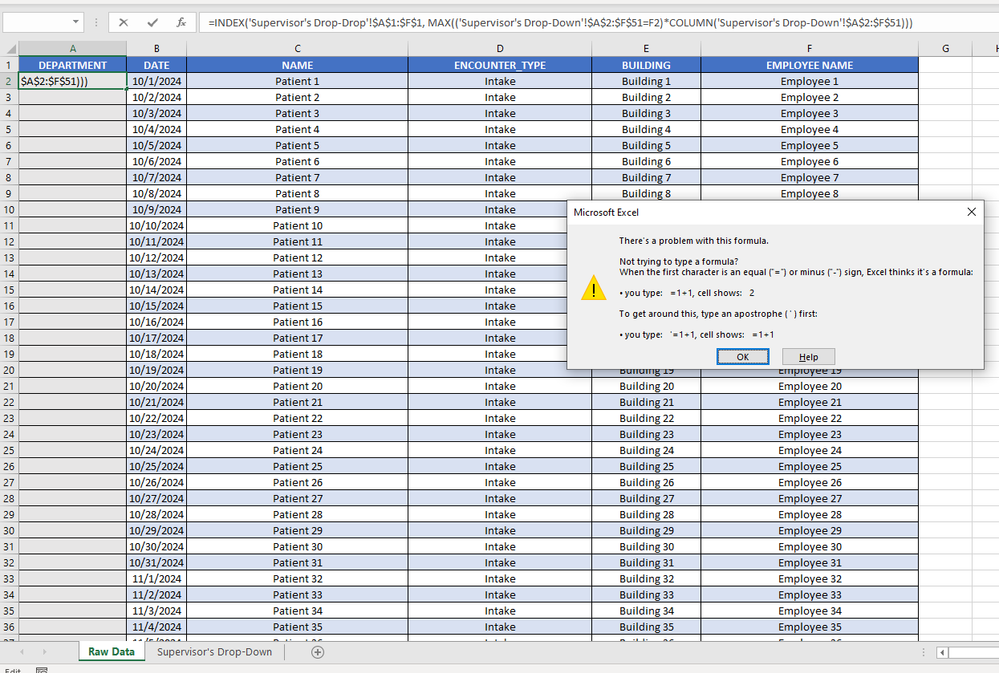Image resolution: width=999 pixels, height=673 pixels.
Task: Select the Building 3 cell
Action: 646,113
